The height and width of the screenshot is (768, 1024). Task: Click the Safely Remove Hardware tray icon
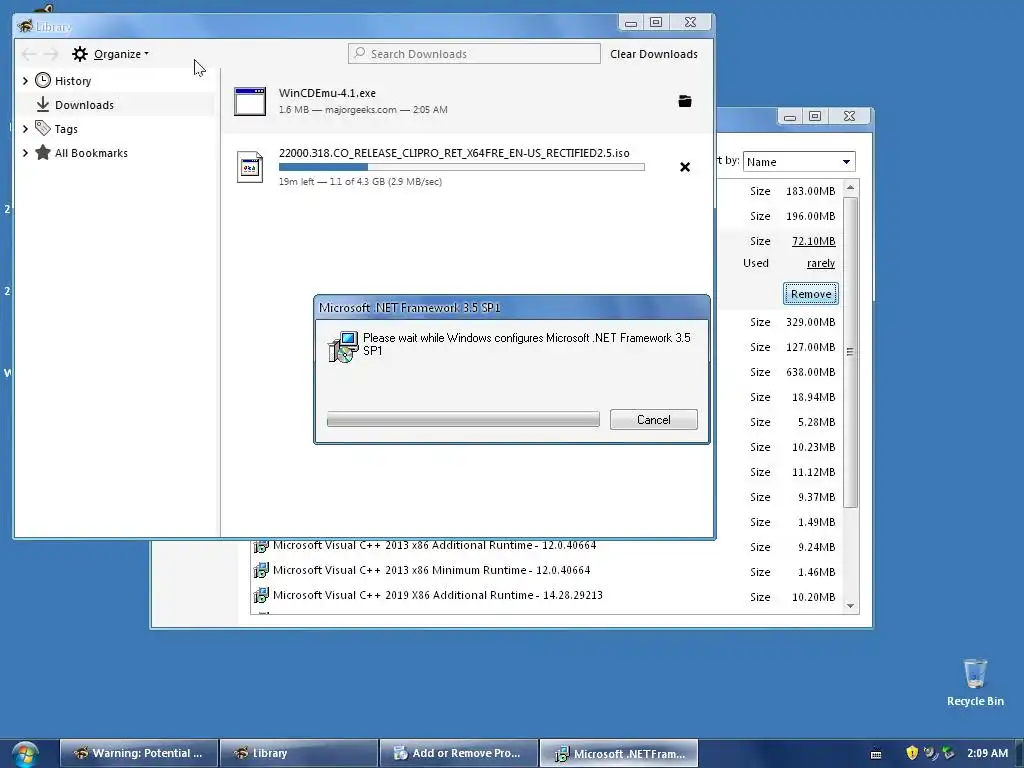[948, 753]
